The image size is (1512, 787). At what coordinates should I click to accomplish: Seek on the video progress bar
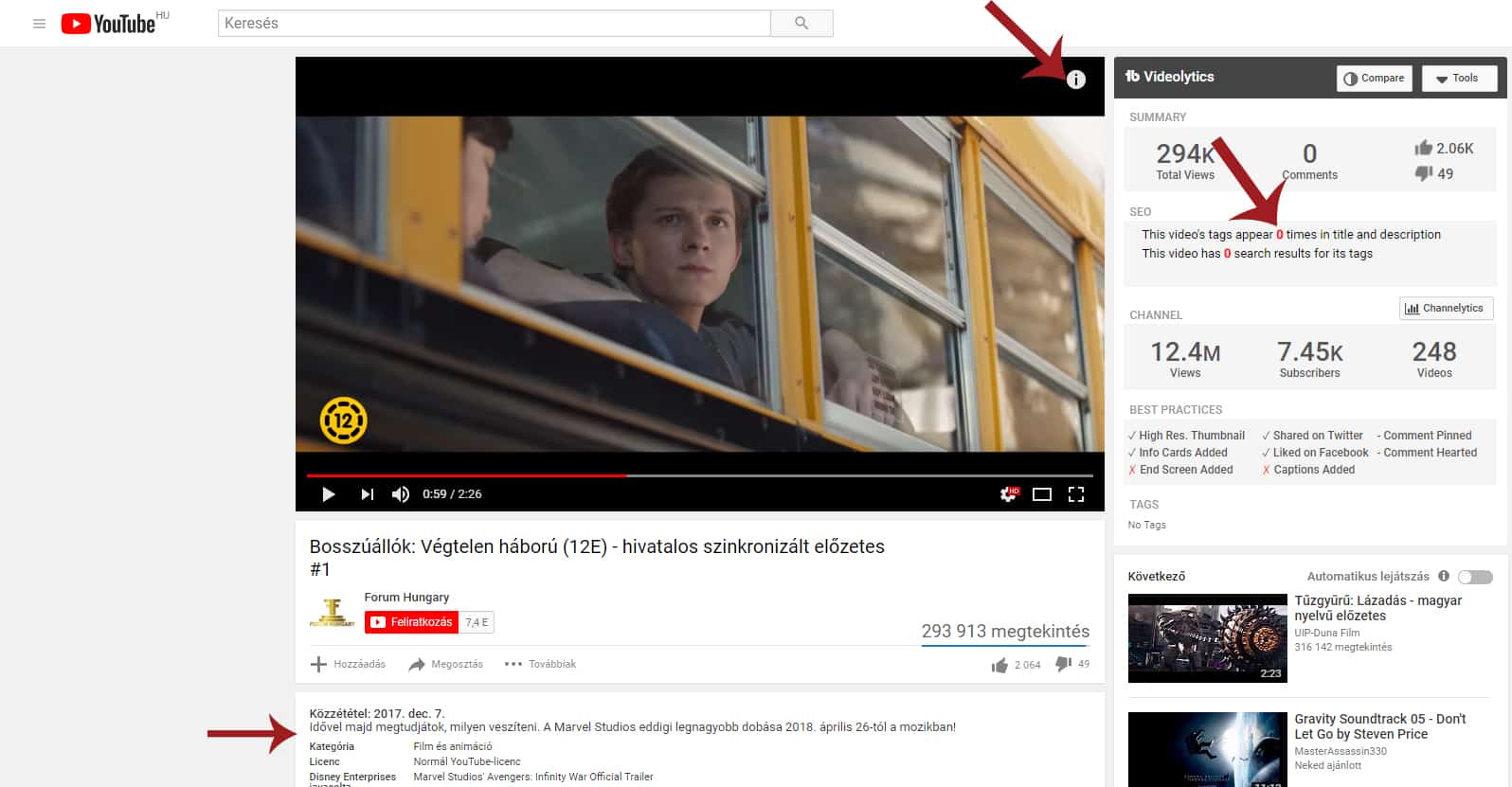coord(699,475)
